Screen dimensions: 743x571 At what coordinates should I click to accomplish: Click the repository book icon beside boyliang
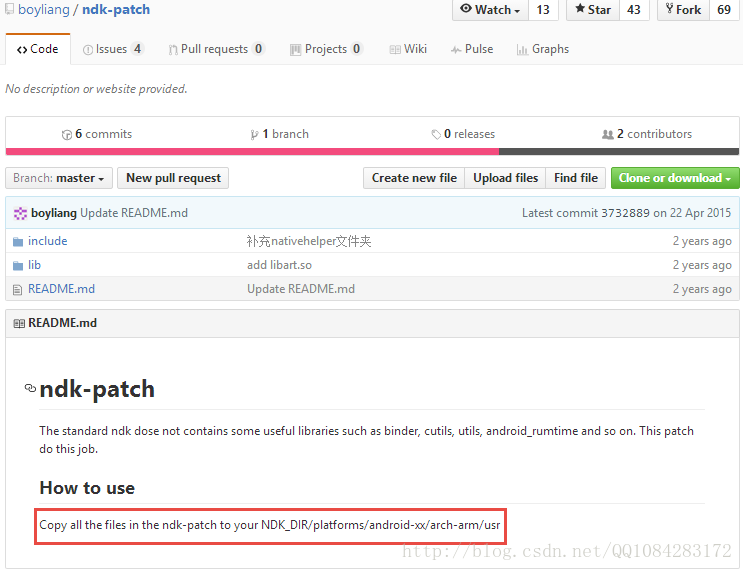pyautogui.click(x=9, y=9)
